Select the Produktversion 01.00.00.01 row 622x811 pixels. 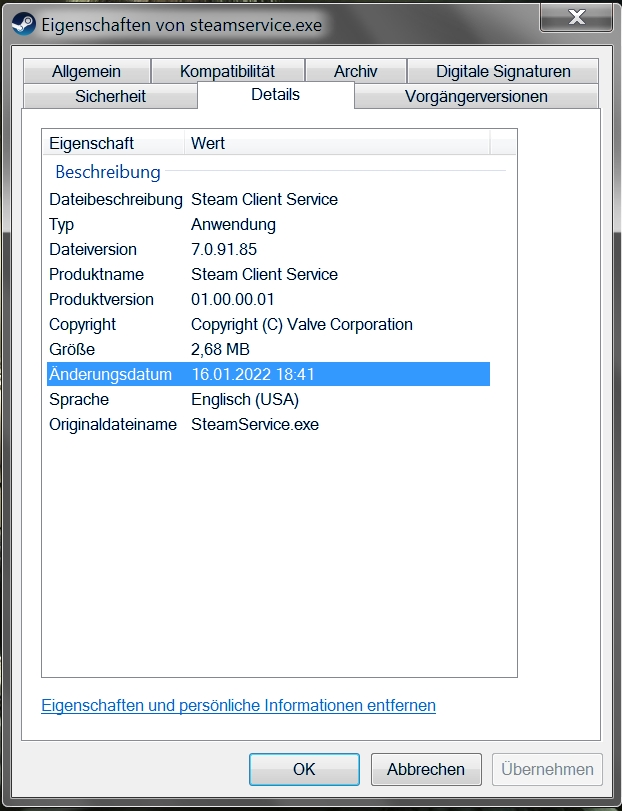pyautogui.click(x=268, y=299)
